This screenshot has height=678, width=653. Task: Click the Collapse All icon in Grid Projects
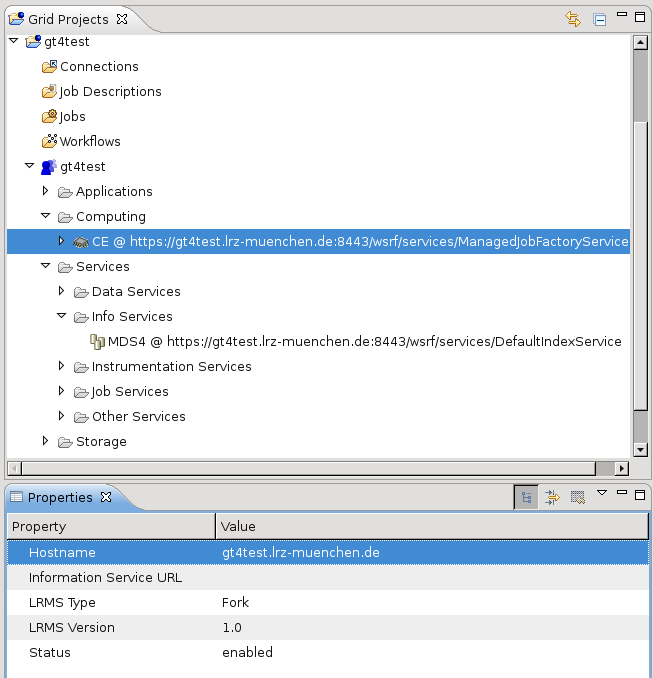point(599,19)
